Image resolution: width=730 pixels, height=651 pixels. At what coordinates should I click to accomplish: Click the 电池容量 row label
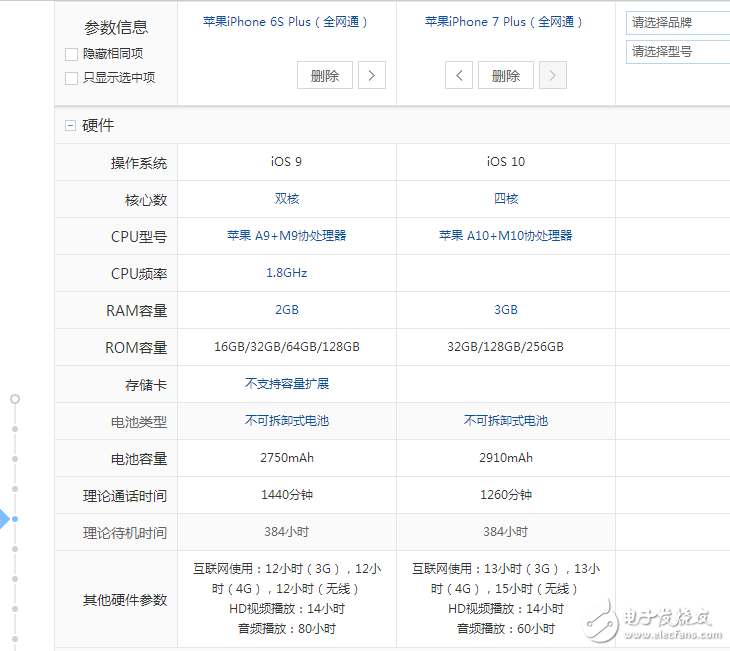pyautogui.click(x=139, y=459)
